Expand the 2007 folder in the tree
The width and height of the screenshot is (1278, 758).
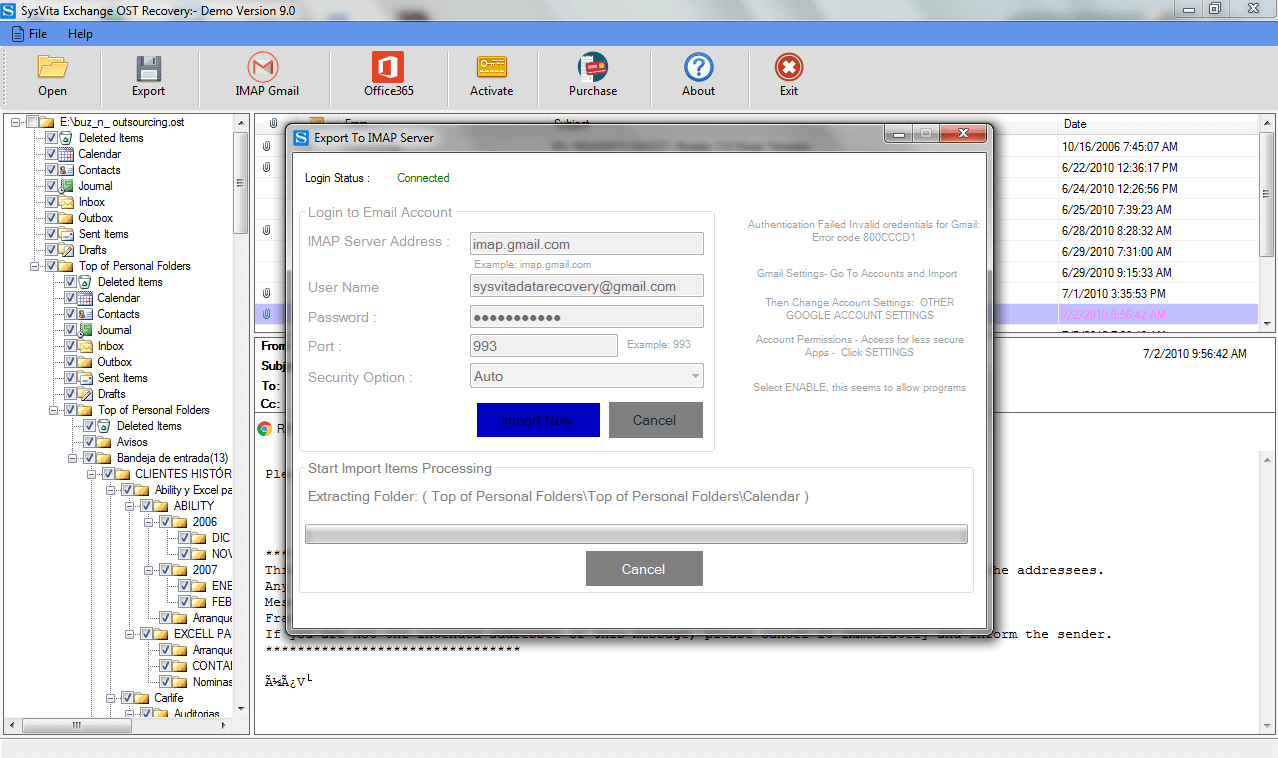coord(147,569)
